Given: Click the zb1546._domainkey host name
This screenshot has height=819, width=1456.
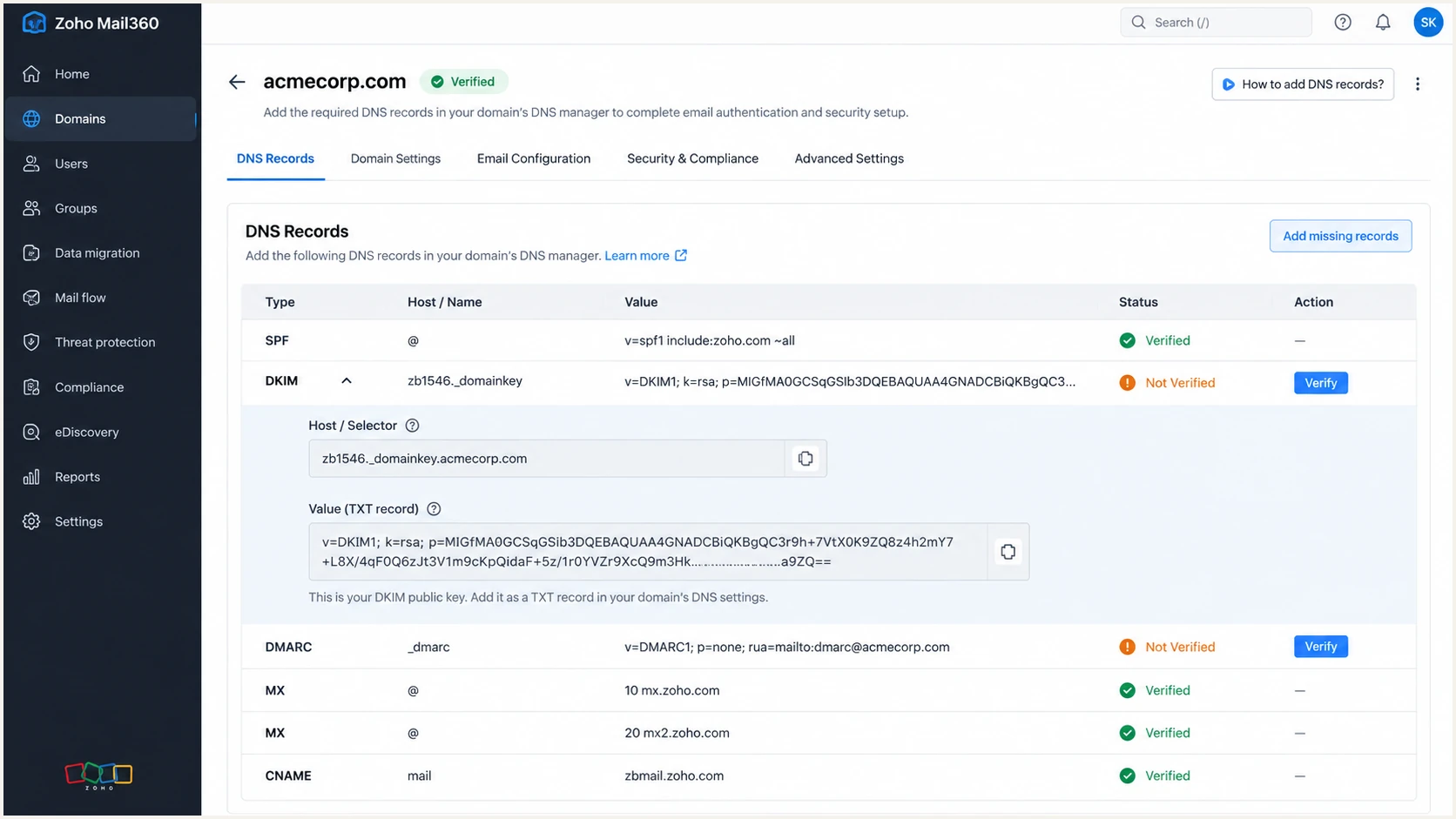Looking at the screenshot, I should coord(465,381).
